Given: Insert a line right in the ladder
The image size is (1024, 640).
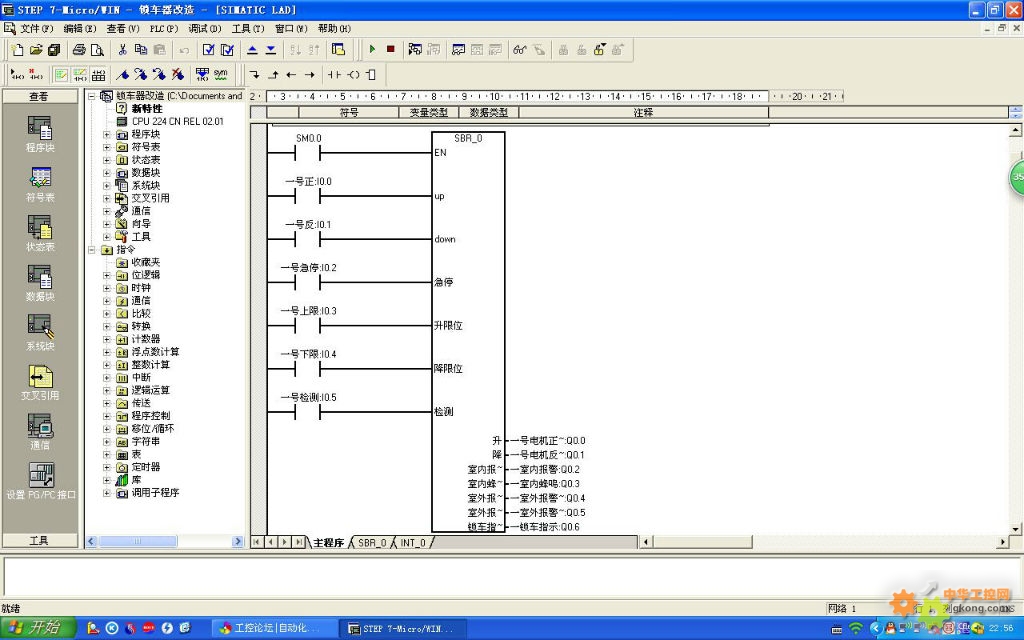Looking at the screenshot, I should pos(310,75).
